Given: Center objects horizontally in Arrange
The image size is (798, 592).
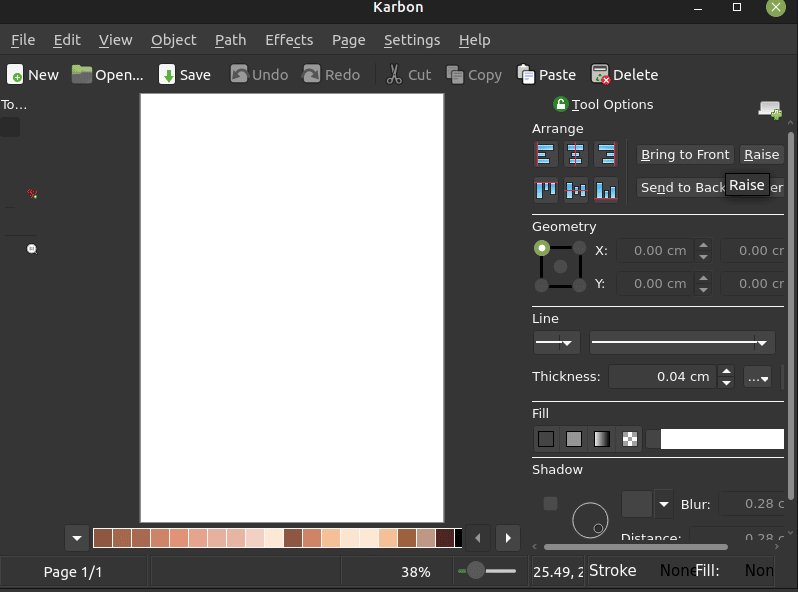Looking at the screenshot, I should coord(575,154).
